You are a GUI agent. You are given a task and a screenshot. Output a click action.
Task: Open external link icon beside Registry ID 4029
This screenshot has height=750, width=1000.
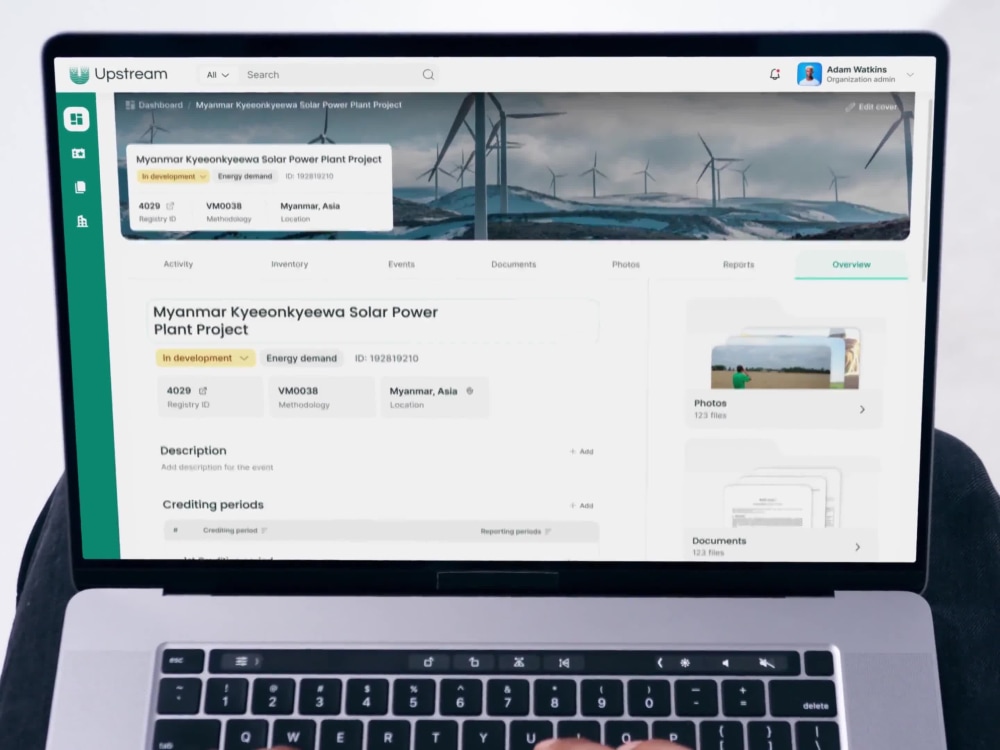tap(203, 391)
